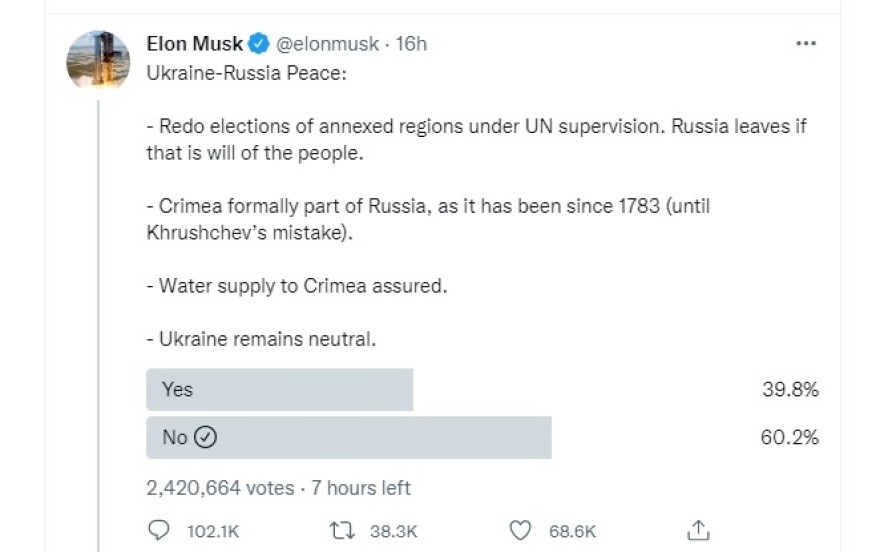The image size is (880, 552).
Task: Click the 38.3K retweet count
Action: pos(393,531)
